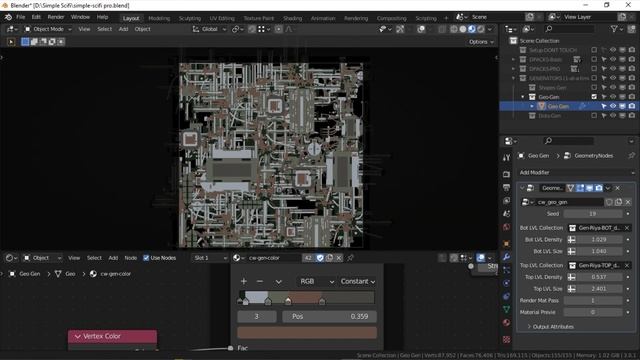Toggle render camera icon for Dots Gen
This screenshot has width=640, height=360.
632,116
